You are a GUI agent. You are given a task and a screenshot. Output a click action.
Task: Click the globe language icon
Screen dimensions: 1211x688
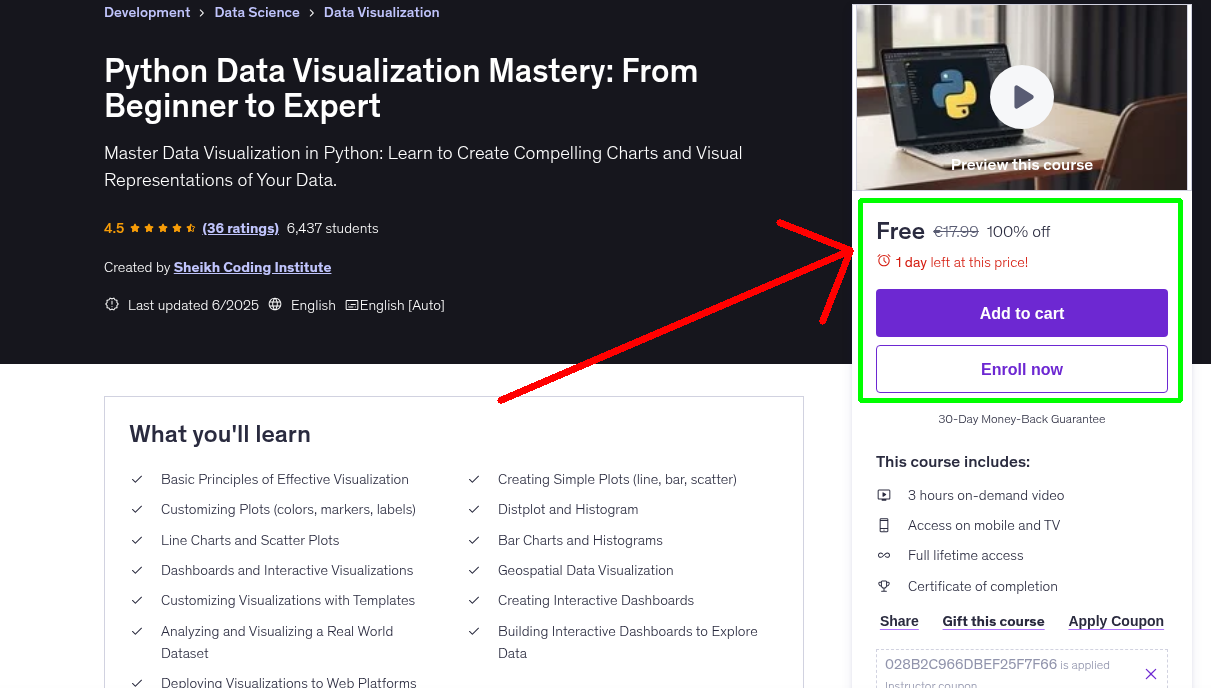click(x=275, y=305)
